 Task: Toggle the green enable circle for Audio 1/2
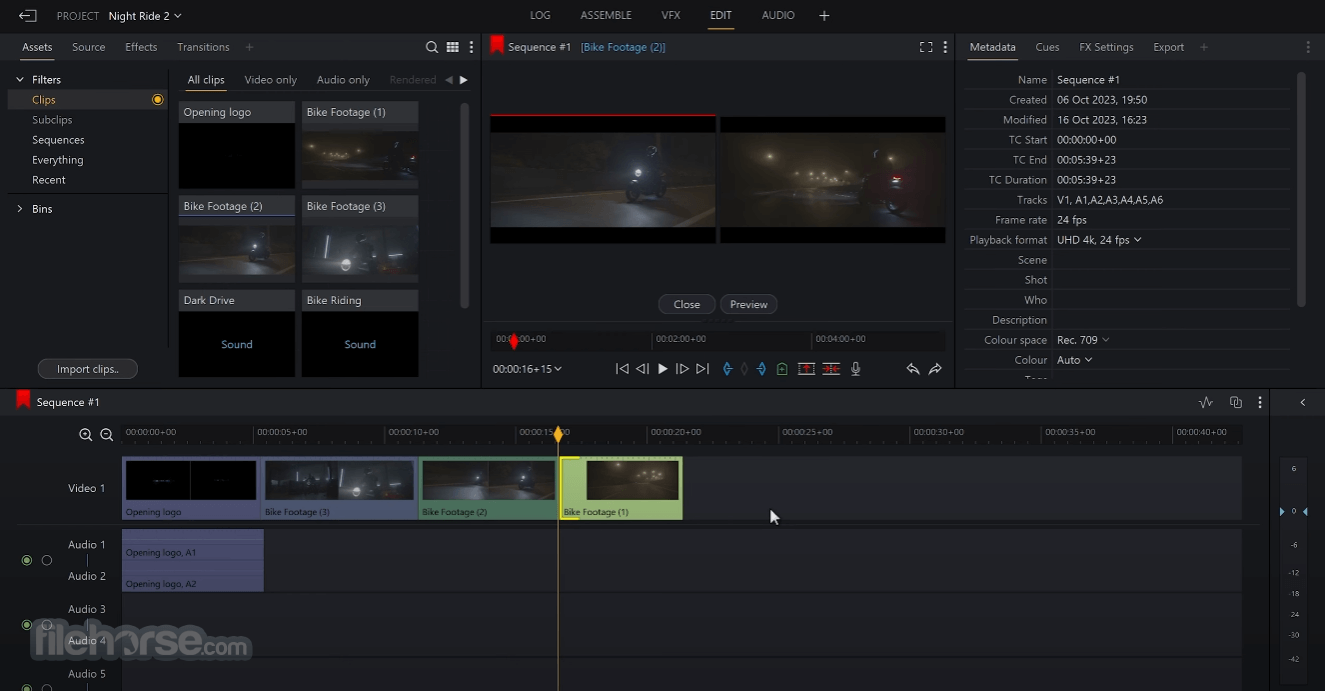point(27,560)
